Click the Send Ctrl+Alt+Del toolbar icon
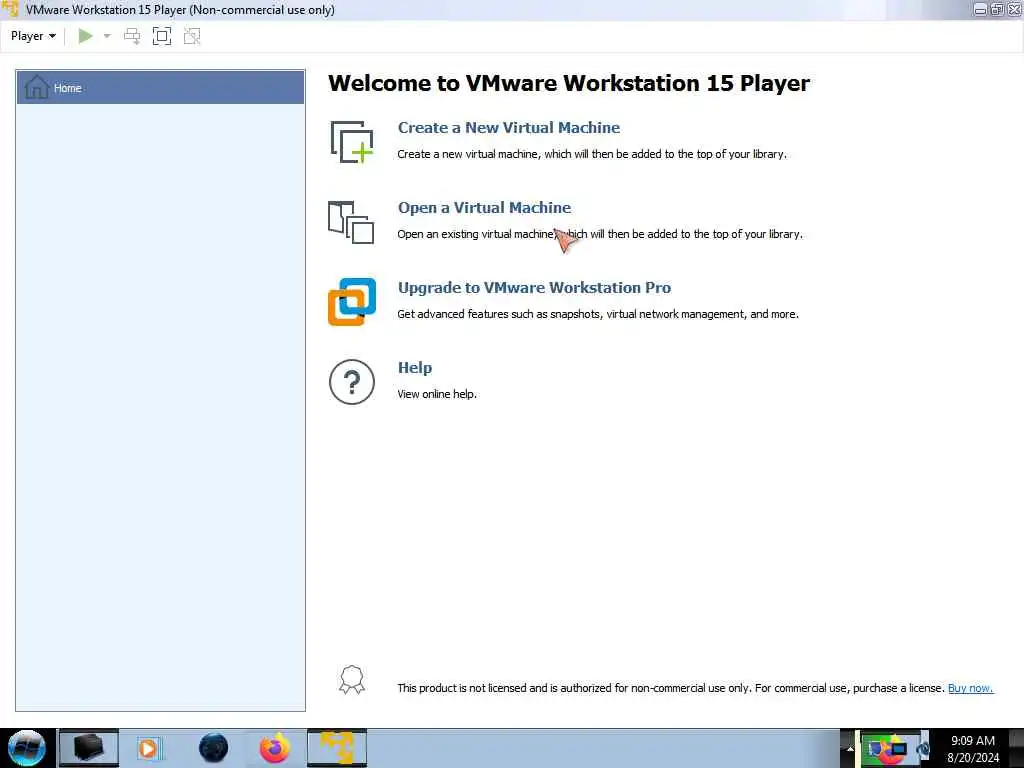Screen dimensions: 1024x768 tap(132, 36)
